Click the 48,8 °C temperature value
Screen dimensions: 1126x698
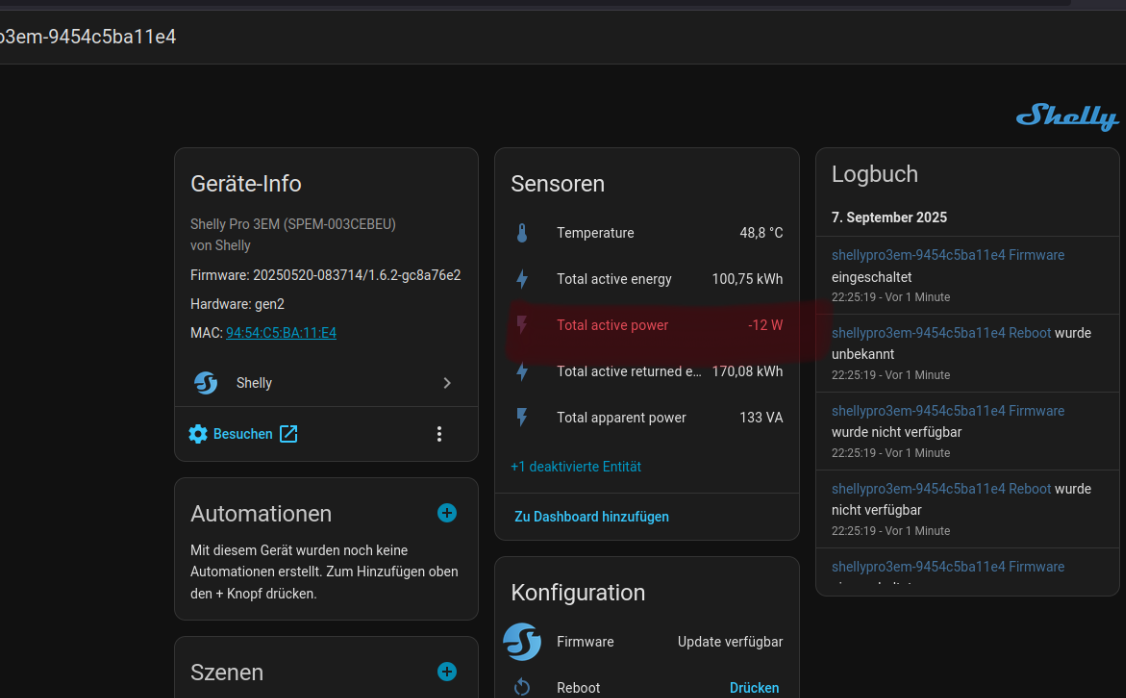pos(761,233)
